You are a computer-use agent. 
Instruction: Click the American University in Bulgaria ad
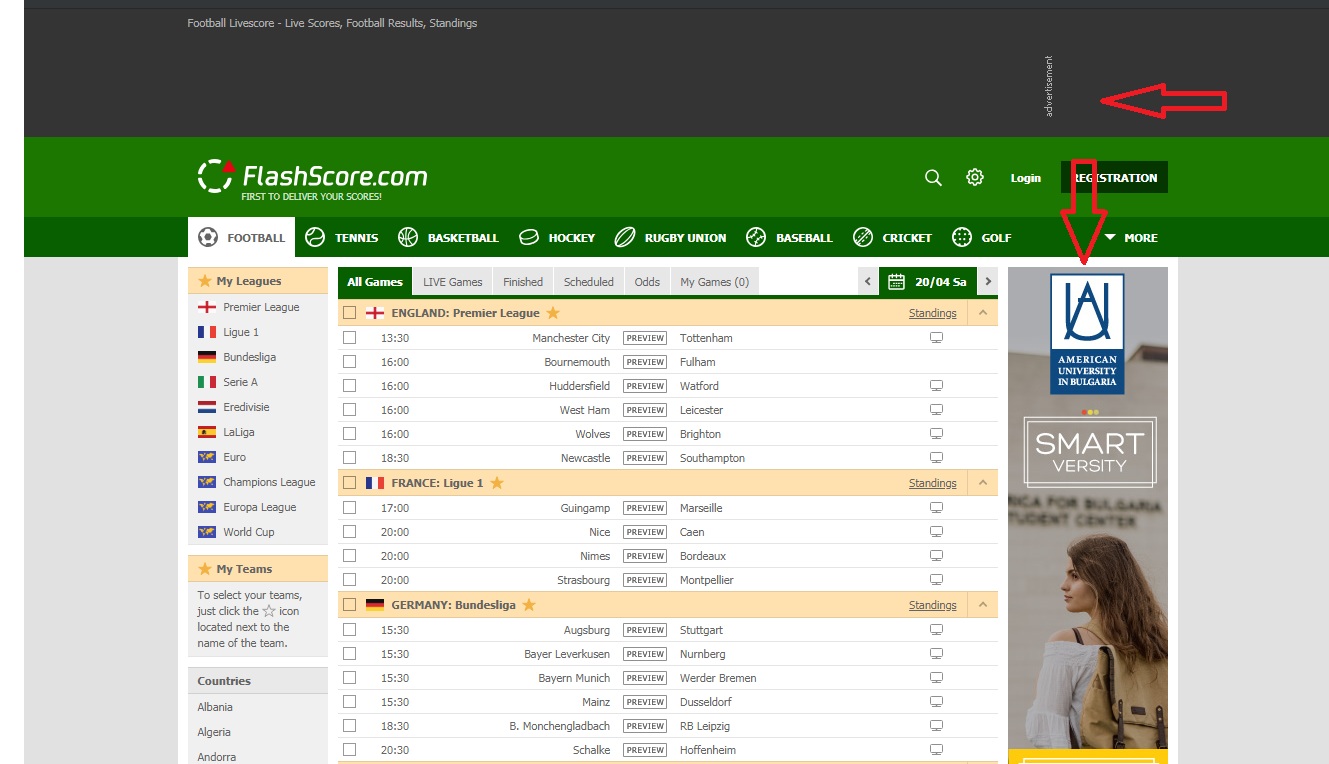[x=1087, y=500]
